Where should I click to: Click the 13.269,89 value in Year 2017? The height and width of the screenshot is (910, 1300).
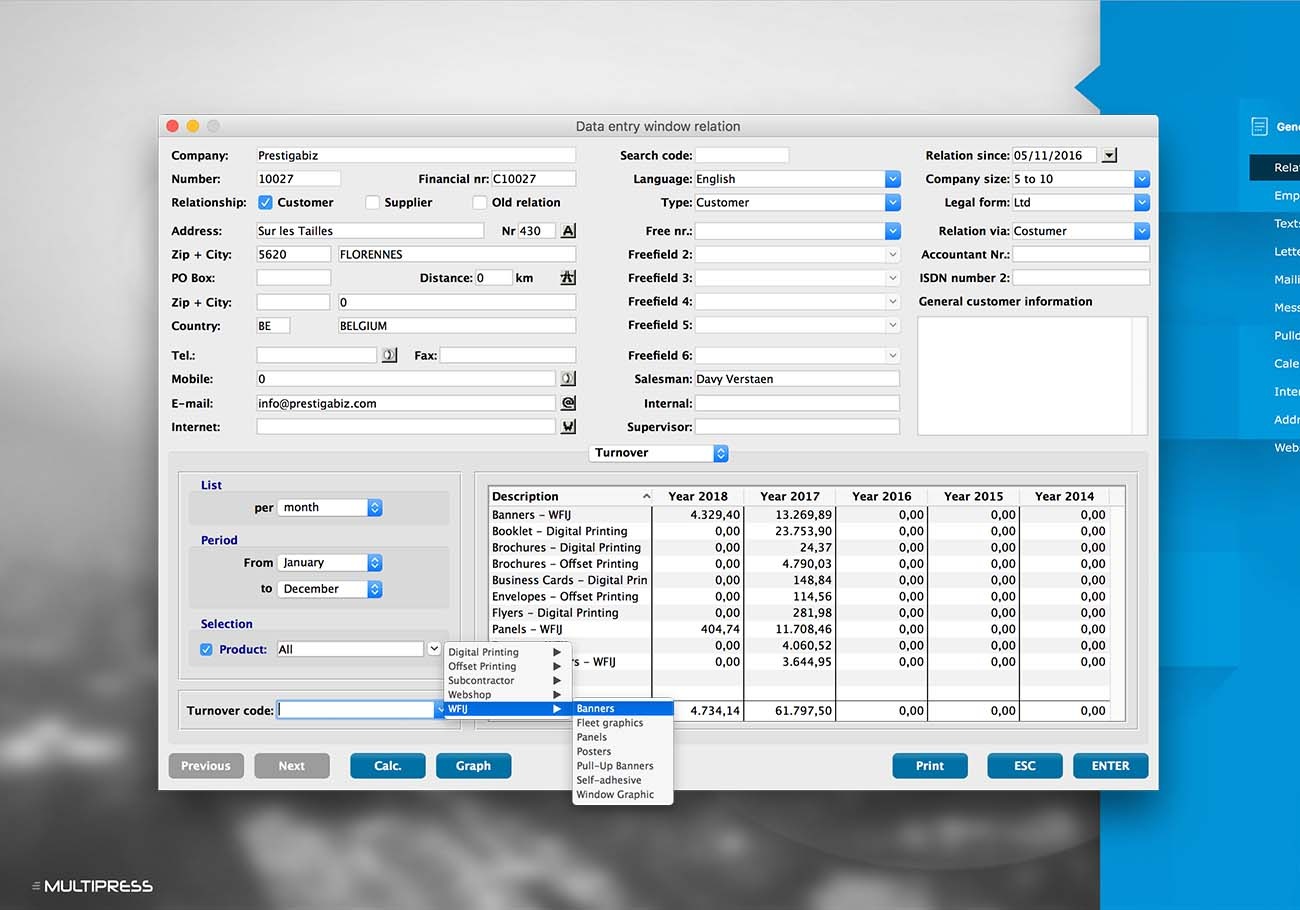803,515
